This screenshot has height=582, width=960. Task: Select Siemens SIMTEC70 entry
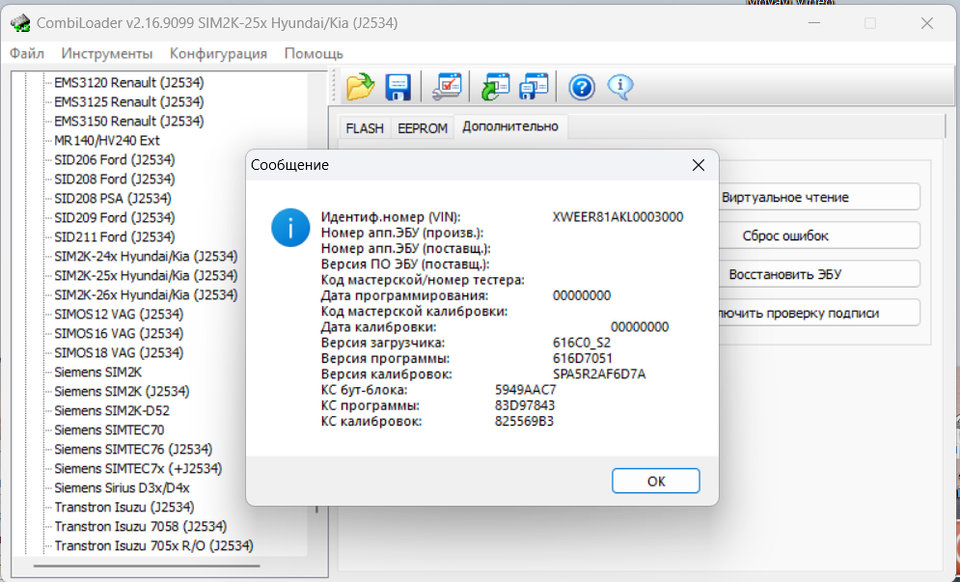click(x=109, y=430)
